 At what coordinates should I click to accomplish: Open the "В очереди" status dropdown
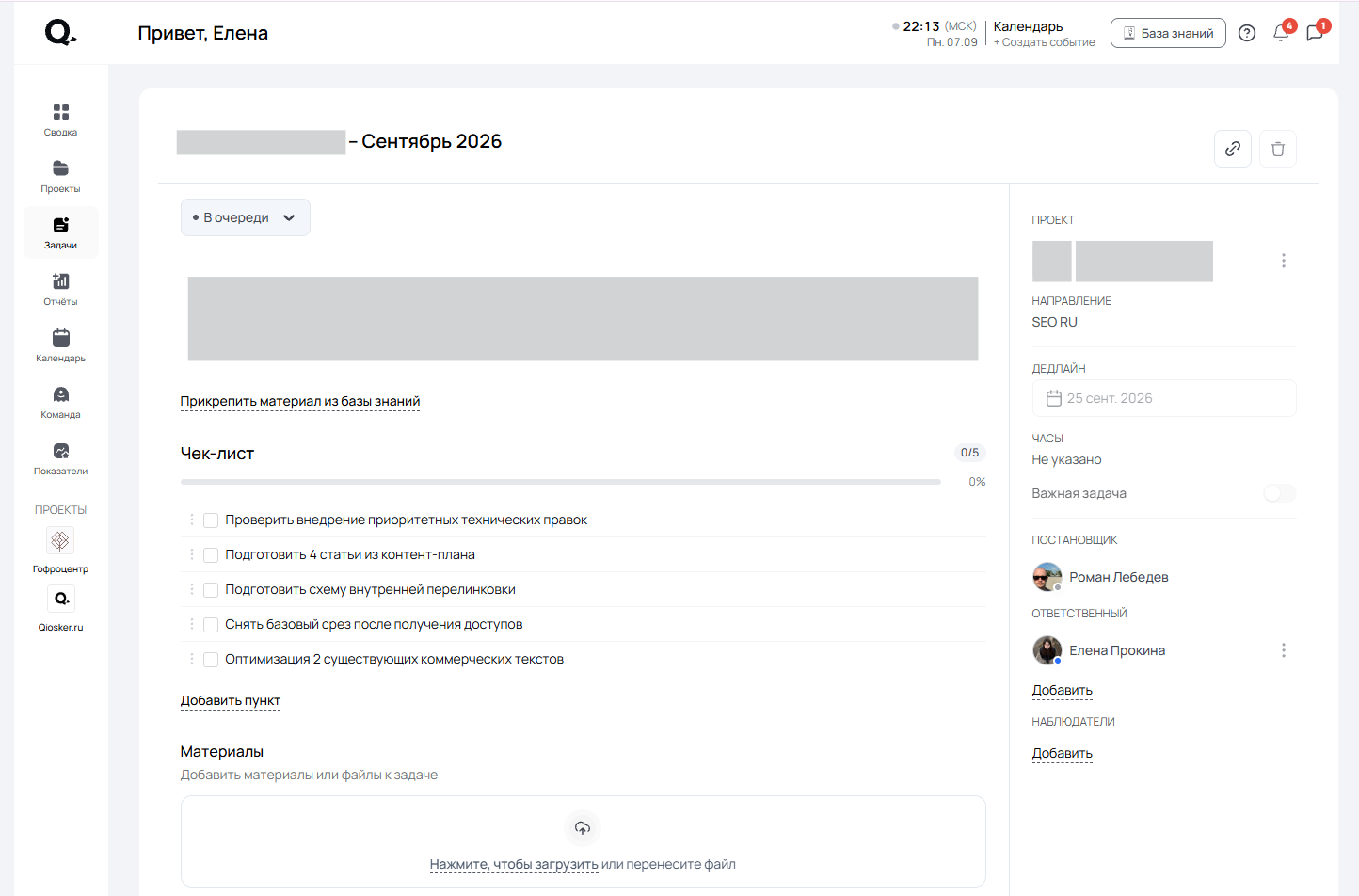point(245,217)
